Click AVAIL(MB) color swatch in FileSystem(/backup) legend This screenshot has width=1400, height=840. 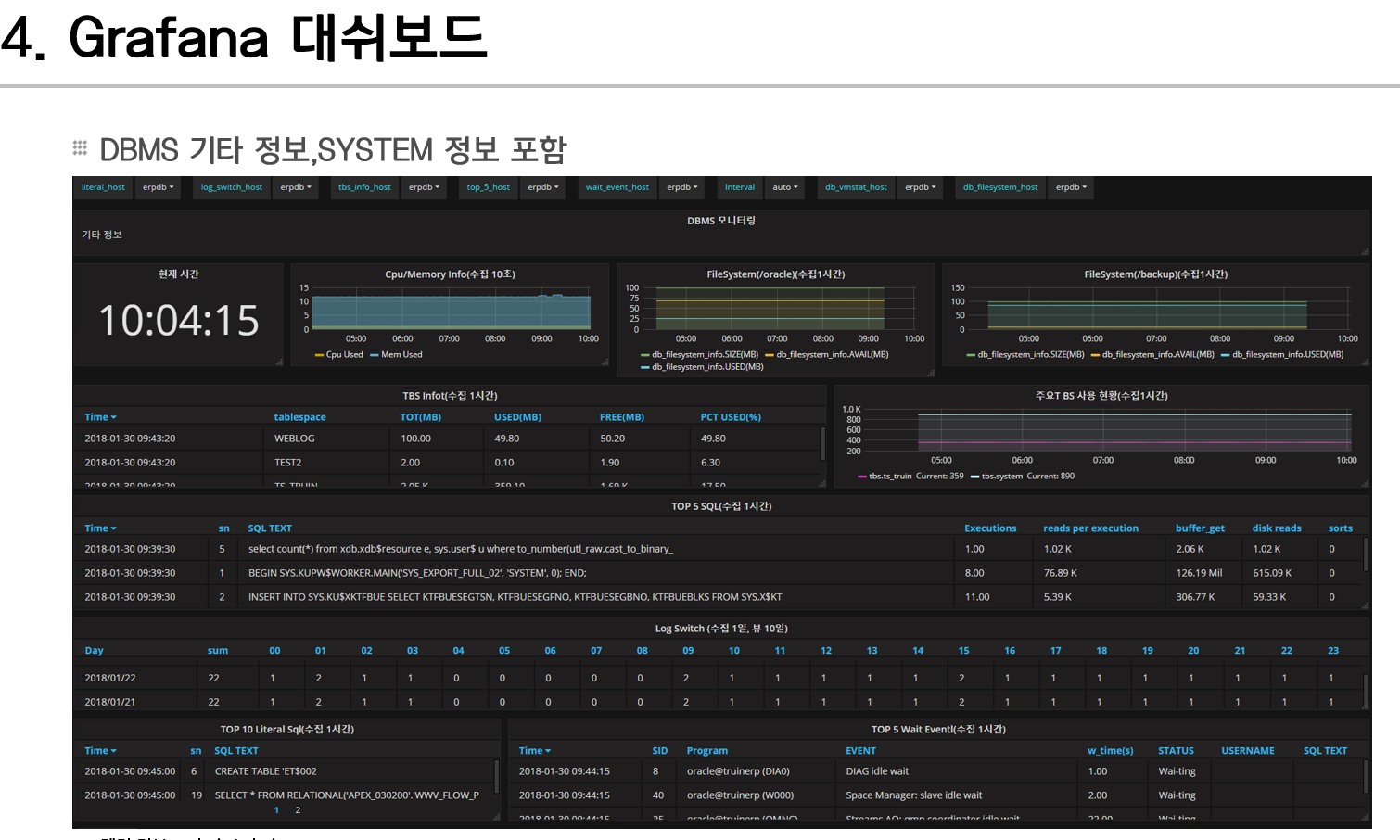tap(1095, 354)
